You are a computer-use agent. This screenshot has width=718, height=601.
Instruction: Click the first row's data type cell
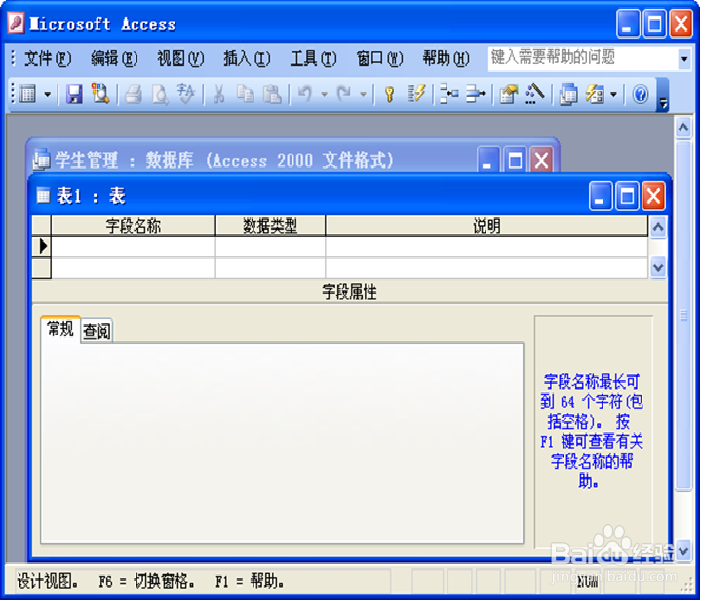click(270, 246)
